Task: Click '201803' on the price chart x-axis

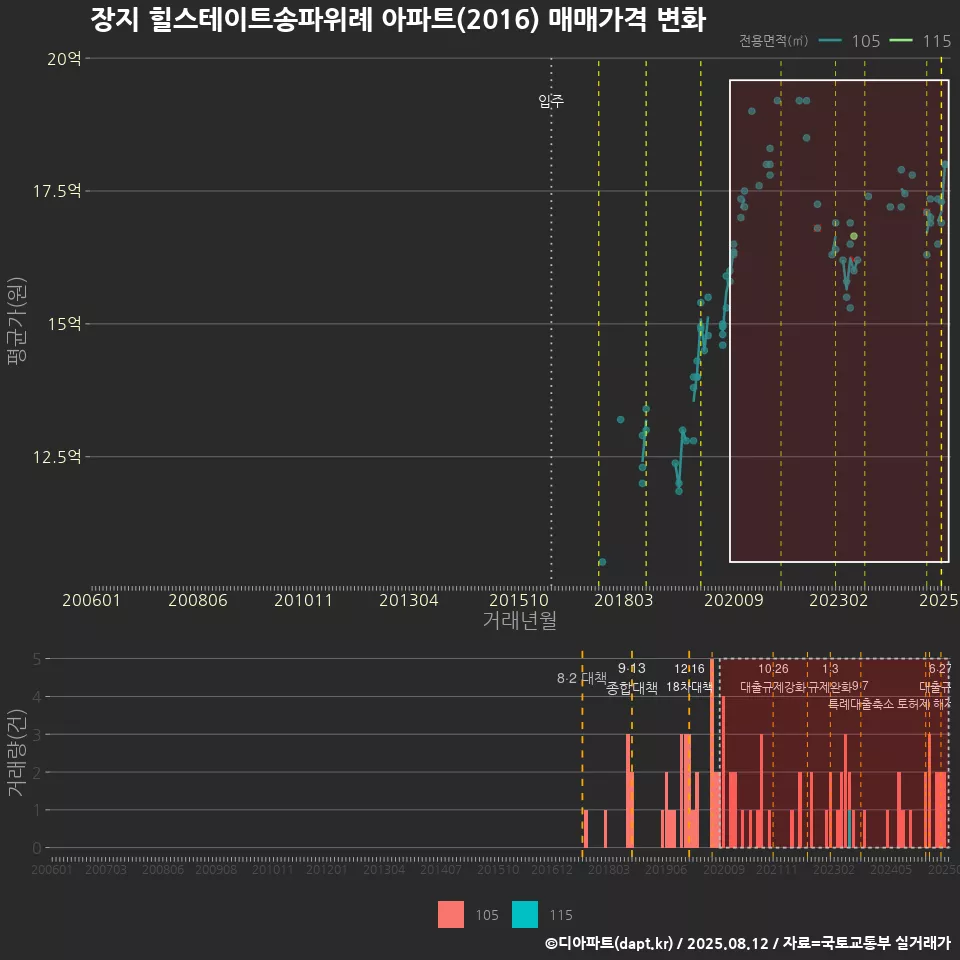Action: tap(624, 600)
